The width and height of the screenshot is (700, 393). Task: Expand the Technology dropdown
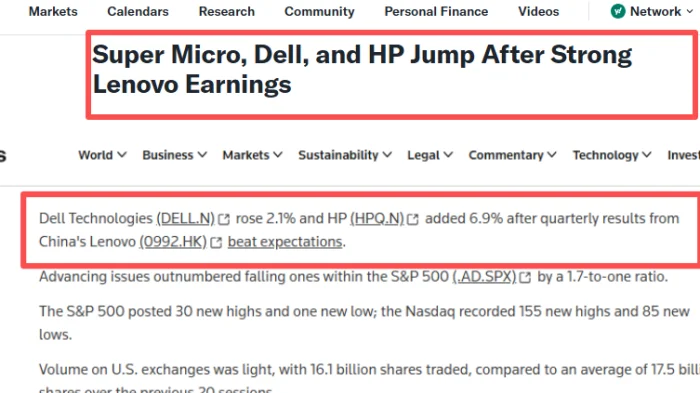point(612,155)
